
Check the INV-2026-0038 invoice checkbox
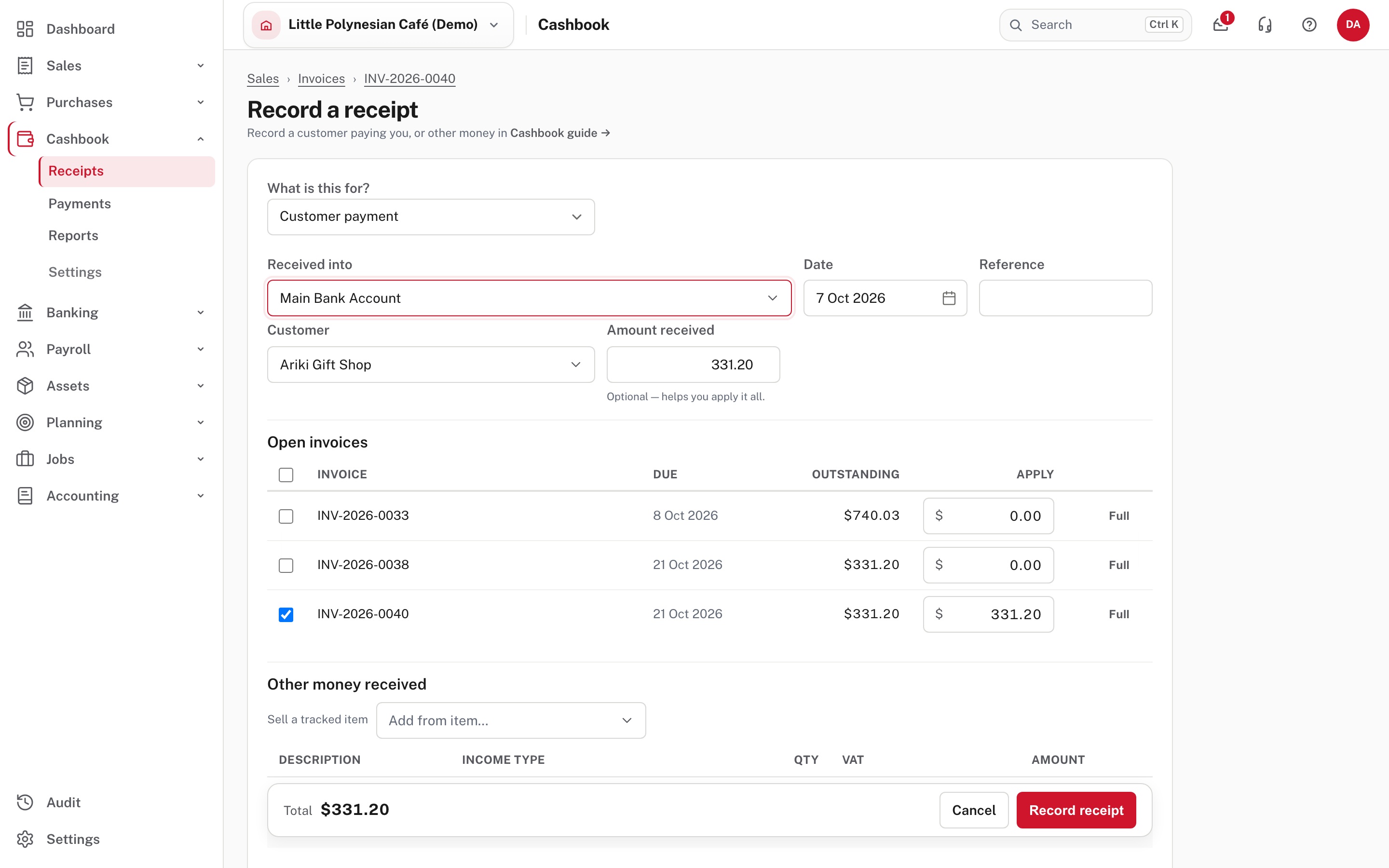tap(286, 566)
